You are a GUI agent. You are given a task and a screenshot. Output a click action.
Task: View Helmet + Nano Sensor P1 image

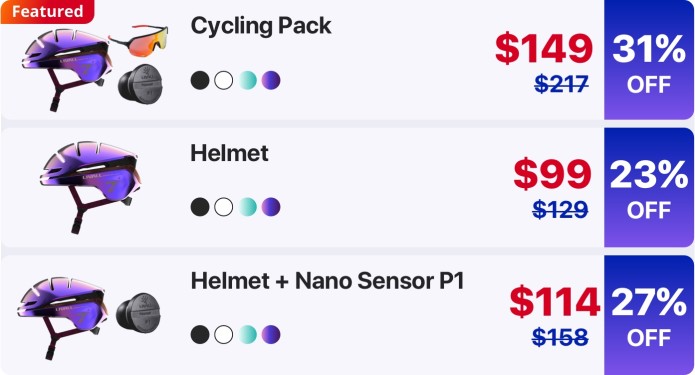[x=89, y=318]
